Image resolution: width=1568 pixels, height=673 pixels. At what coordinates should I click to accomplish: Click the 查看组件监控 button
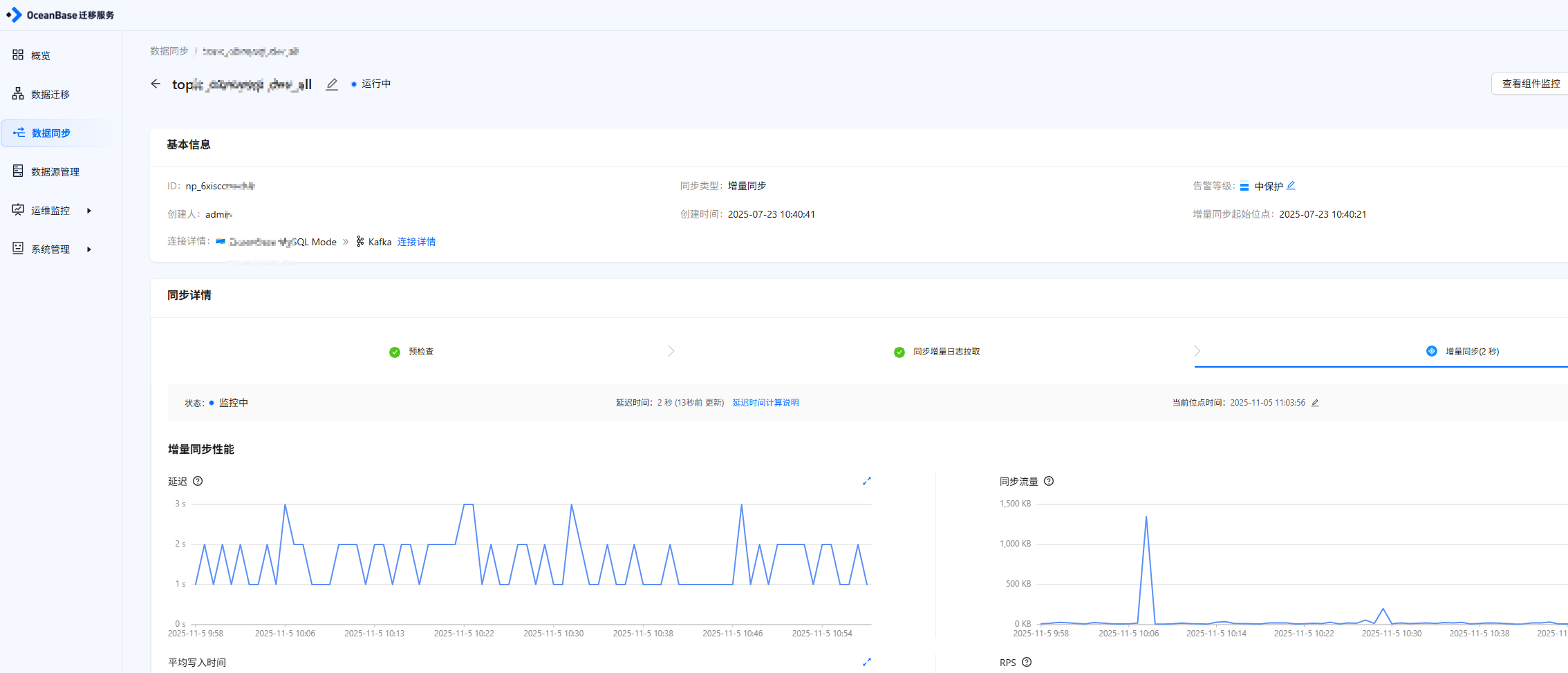(1531, 84)
